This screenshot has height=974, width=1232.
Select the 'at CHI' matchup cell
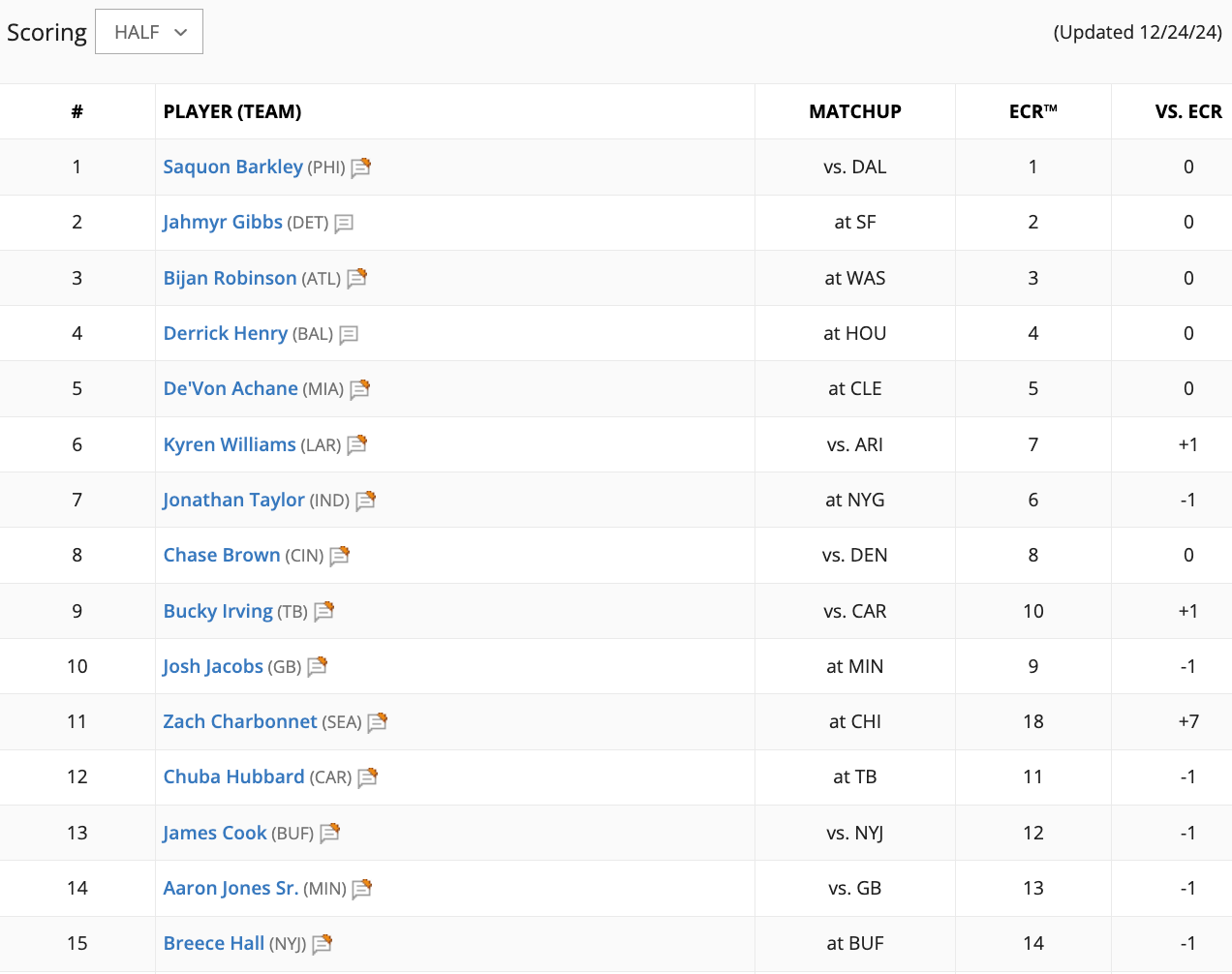(855, 721)
